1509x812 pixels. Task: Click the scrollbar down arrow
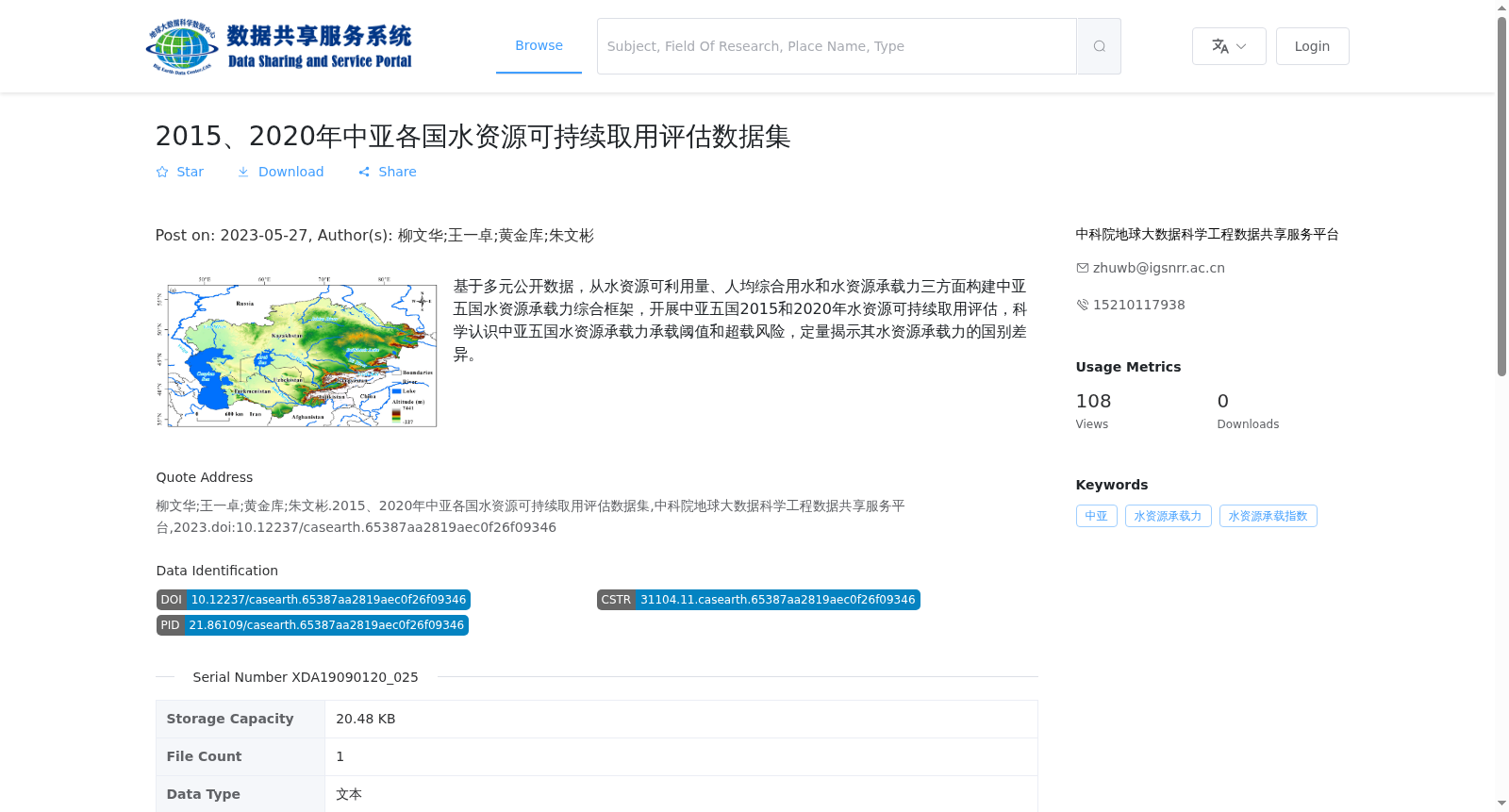[x=1501, y=804]
